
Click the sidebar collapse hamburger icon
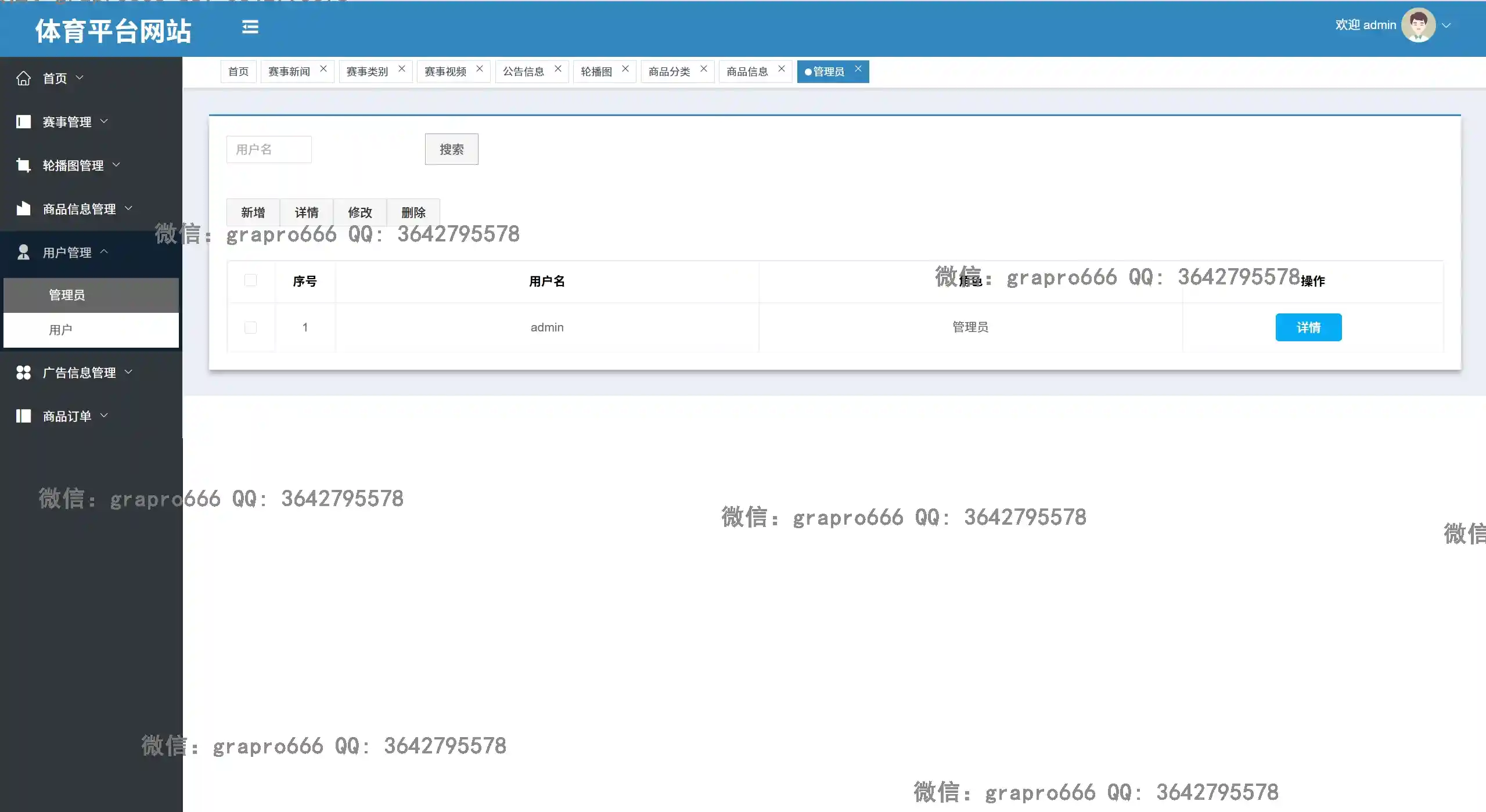pyautogui.click(x=250, y=27)
